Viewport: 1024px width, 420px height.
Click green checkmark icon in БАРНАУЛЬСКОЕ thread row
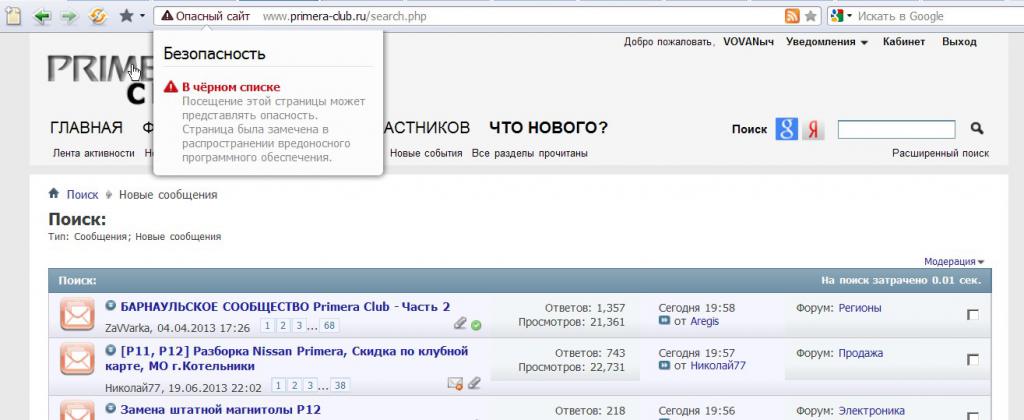point(476,325)
